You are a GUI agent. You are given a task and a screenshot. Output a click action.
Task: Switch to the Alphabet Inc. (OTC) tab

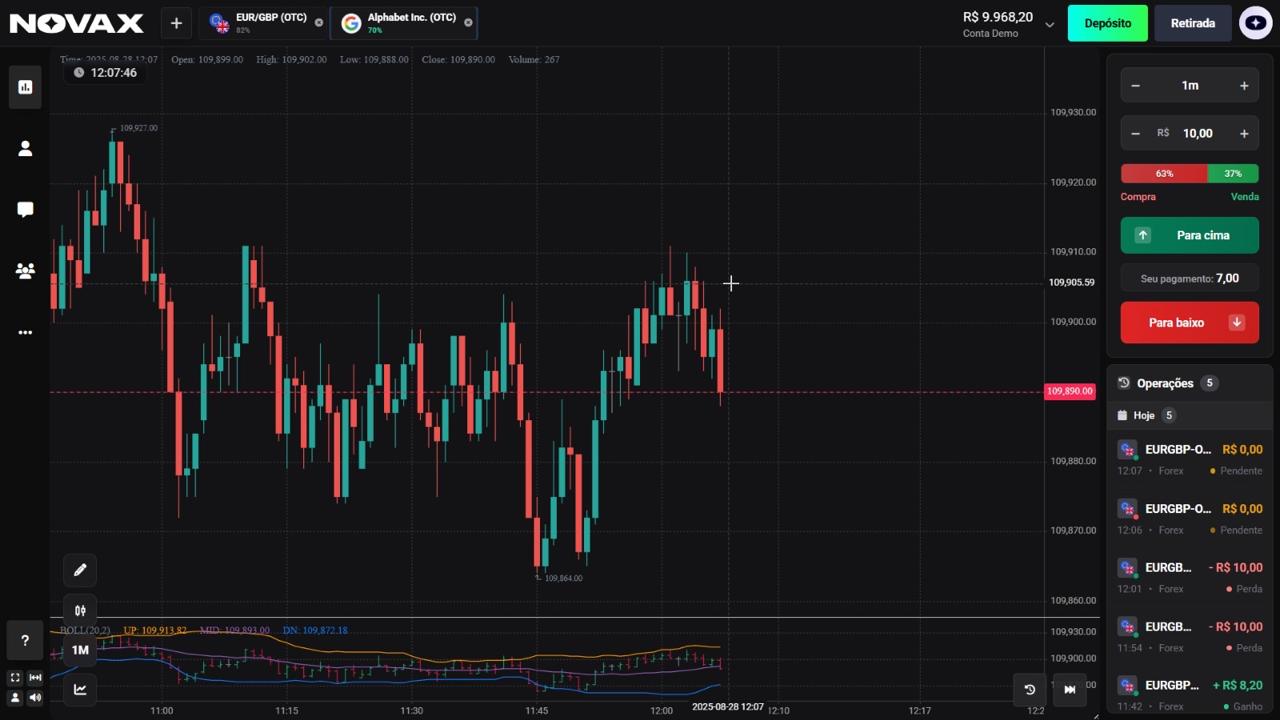(x=404, y=23)
